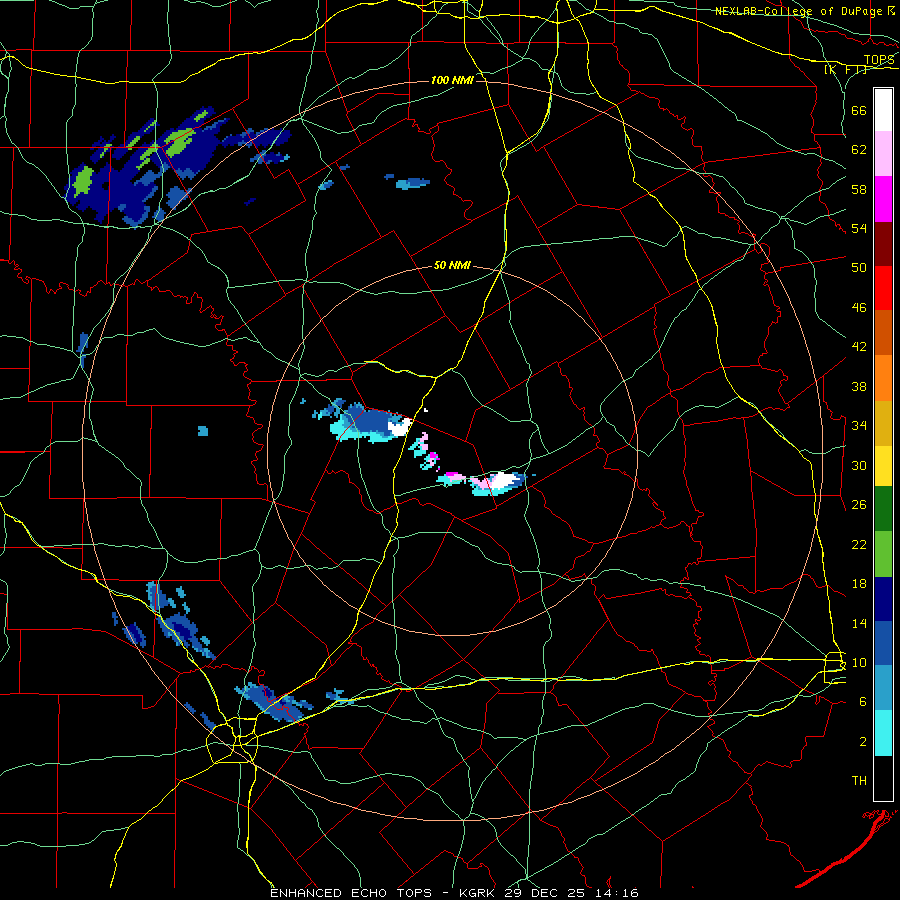Click the white echo top blob near radar center
This screenshot has width=900, height=900.
pyautogui.click(x=399, y=426)
